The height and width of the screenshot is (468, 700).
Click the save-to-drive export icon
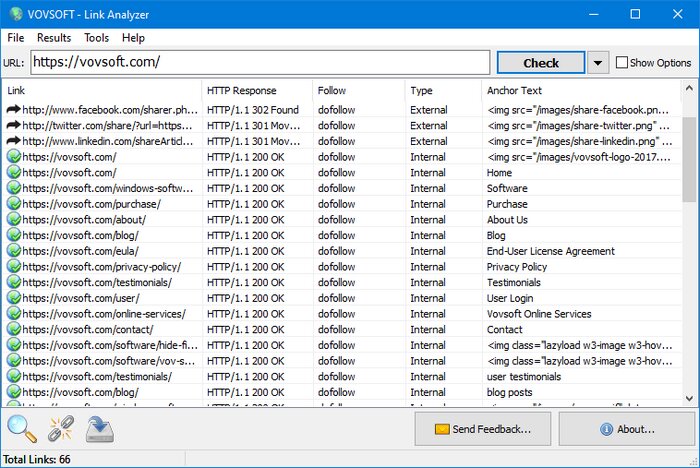click(x=100, y=429)
